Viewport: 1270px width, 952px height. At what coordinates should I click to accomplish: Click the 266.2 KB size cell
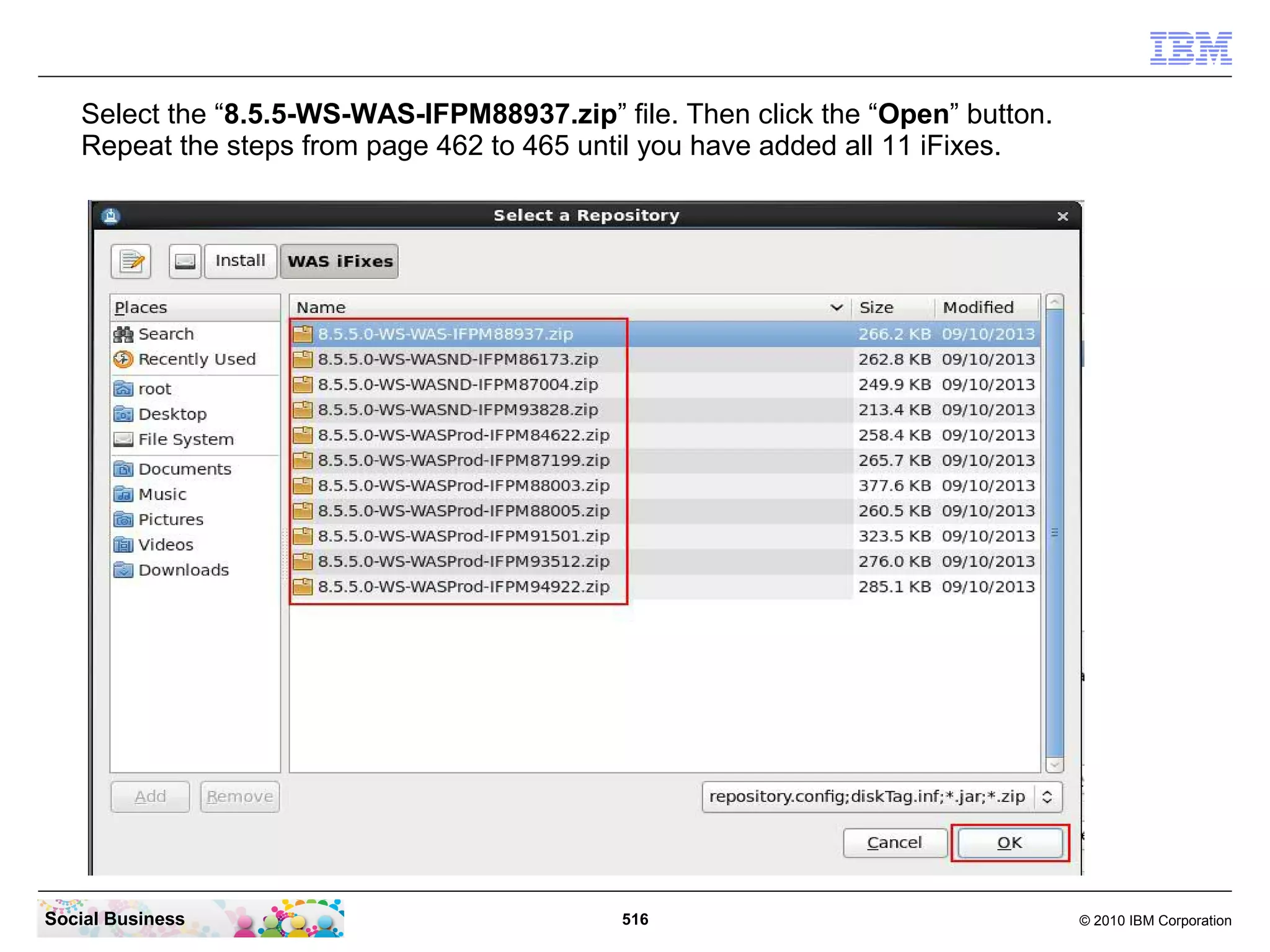click(x=894, y=334)
